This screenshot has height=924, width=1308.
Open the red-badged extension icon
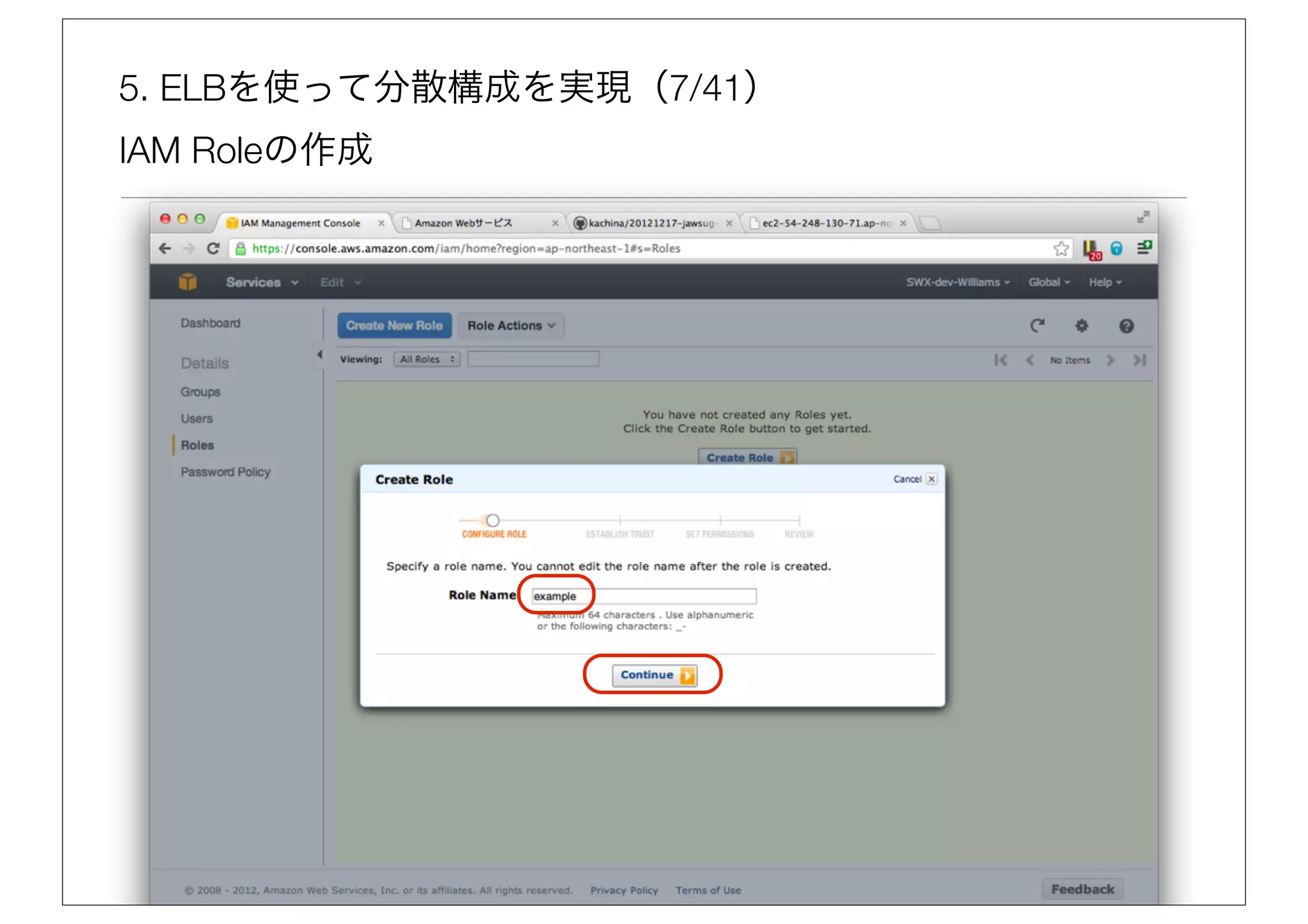click(x=1092, y=249)
